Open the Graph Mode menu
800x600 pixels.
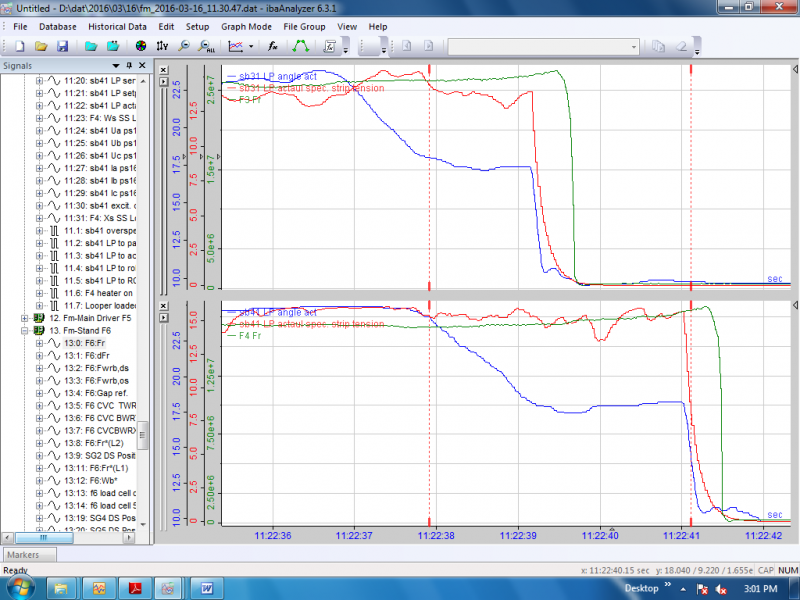(x=246, y=25)
